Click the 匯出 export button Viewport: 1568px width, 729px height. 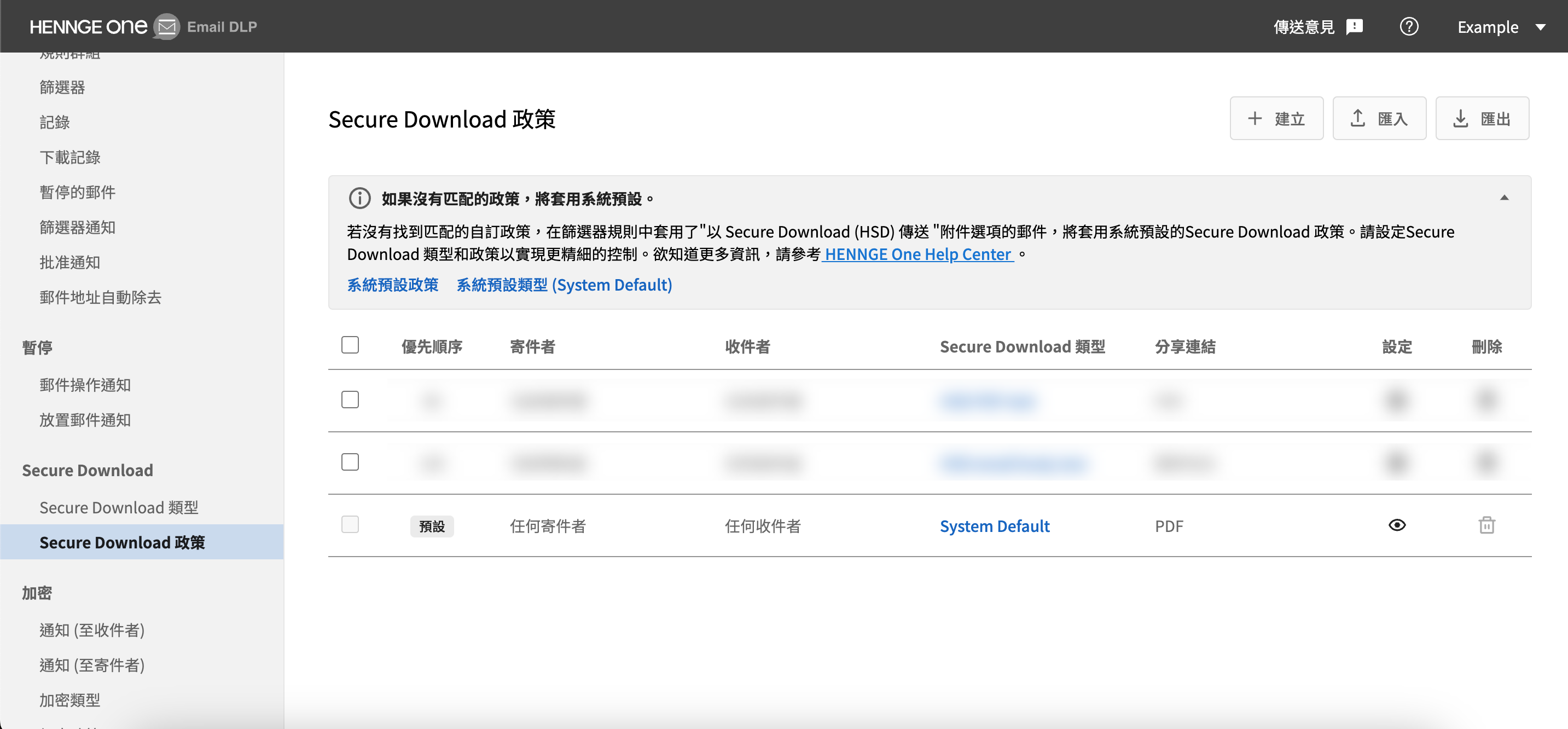(x=1482, y=118)
